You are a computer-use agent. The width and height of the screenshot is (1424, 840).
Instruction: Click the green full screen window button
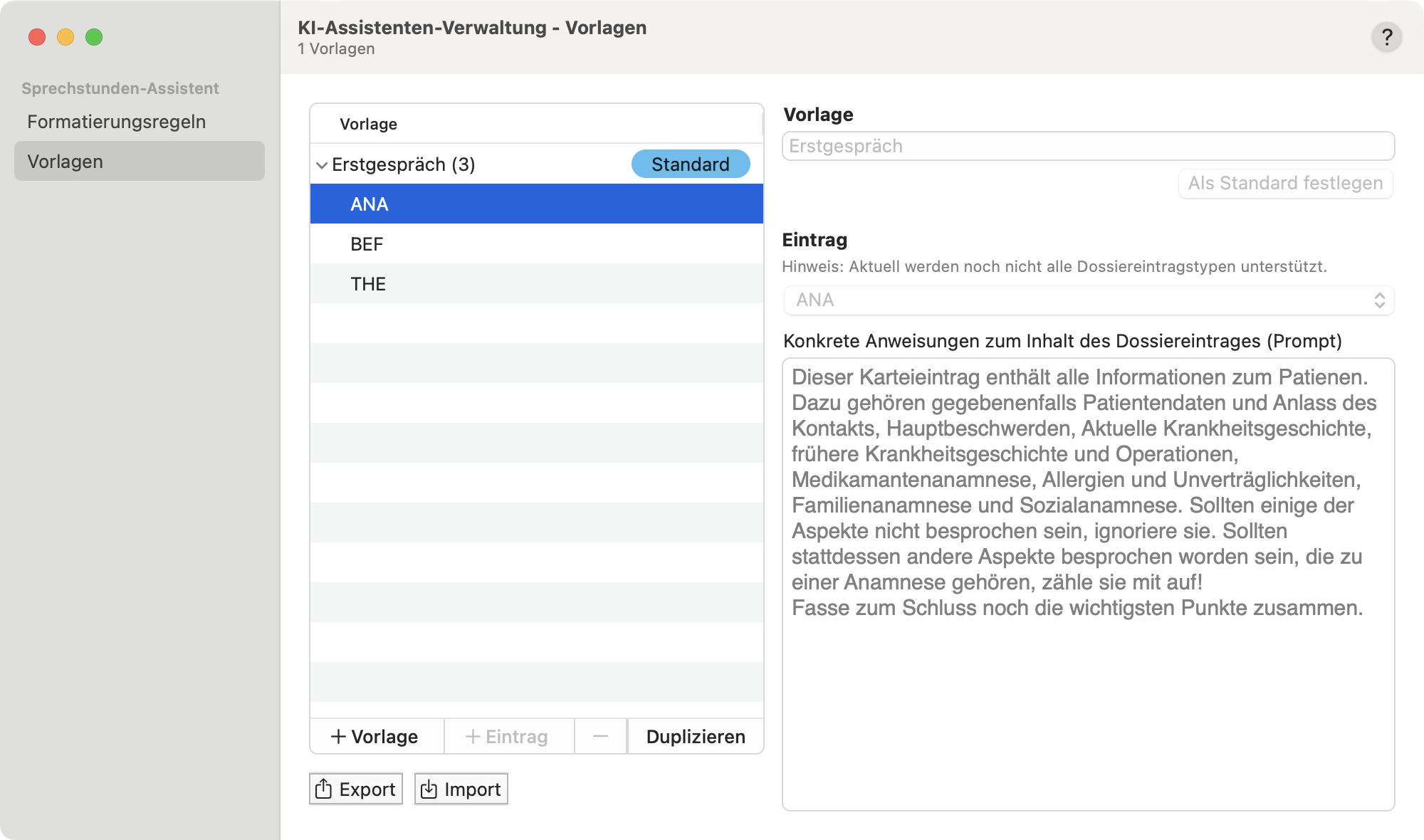[94, 37]
